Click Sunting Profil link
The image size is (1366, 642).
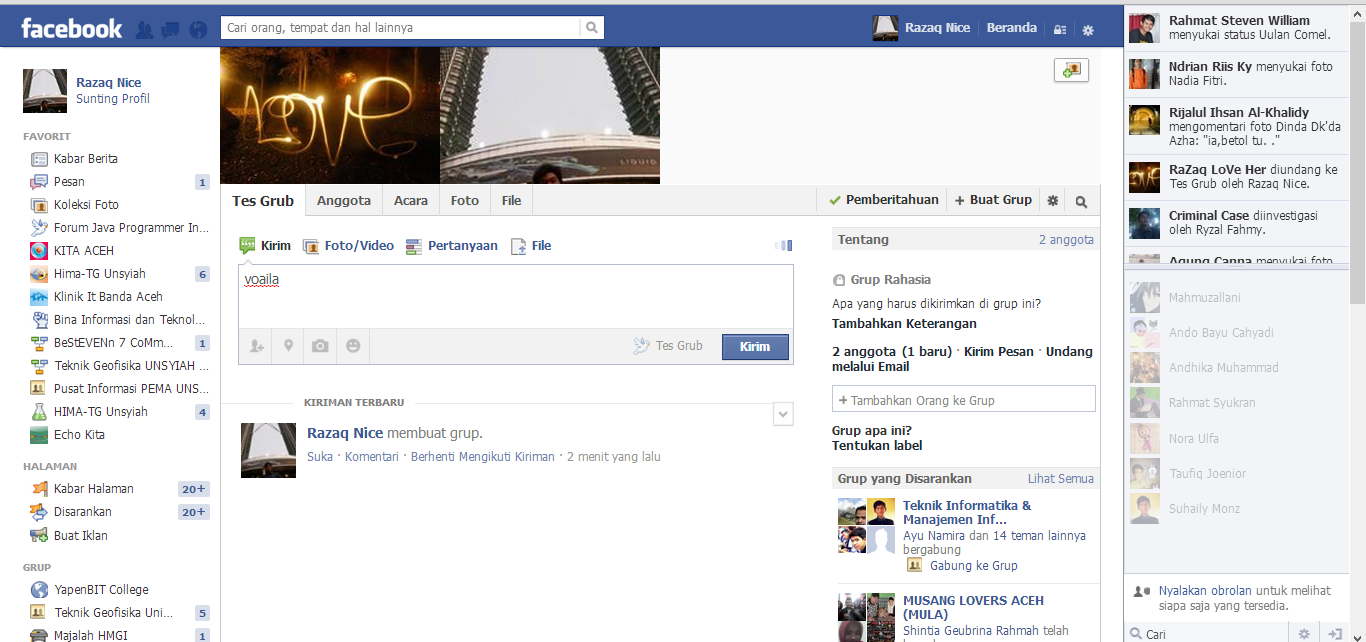coord(113,99)
